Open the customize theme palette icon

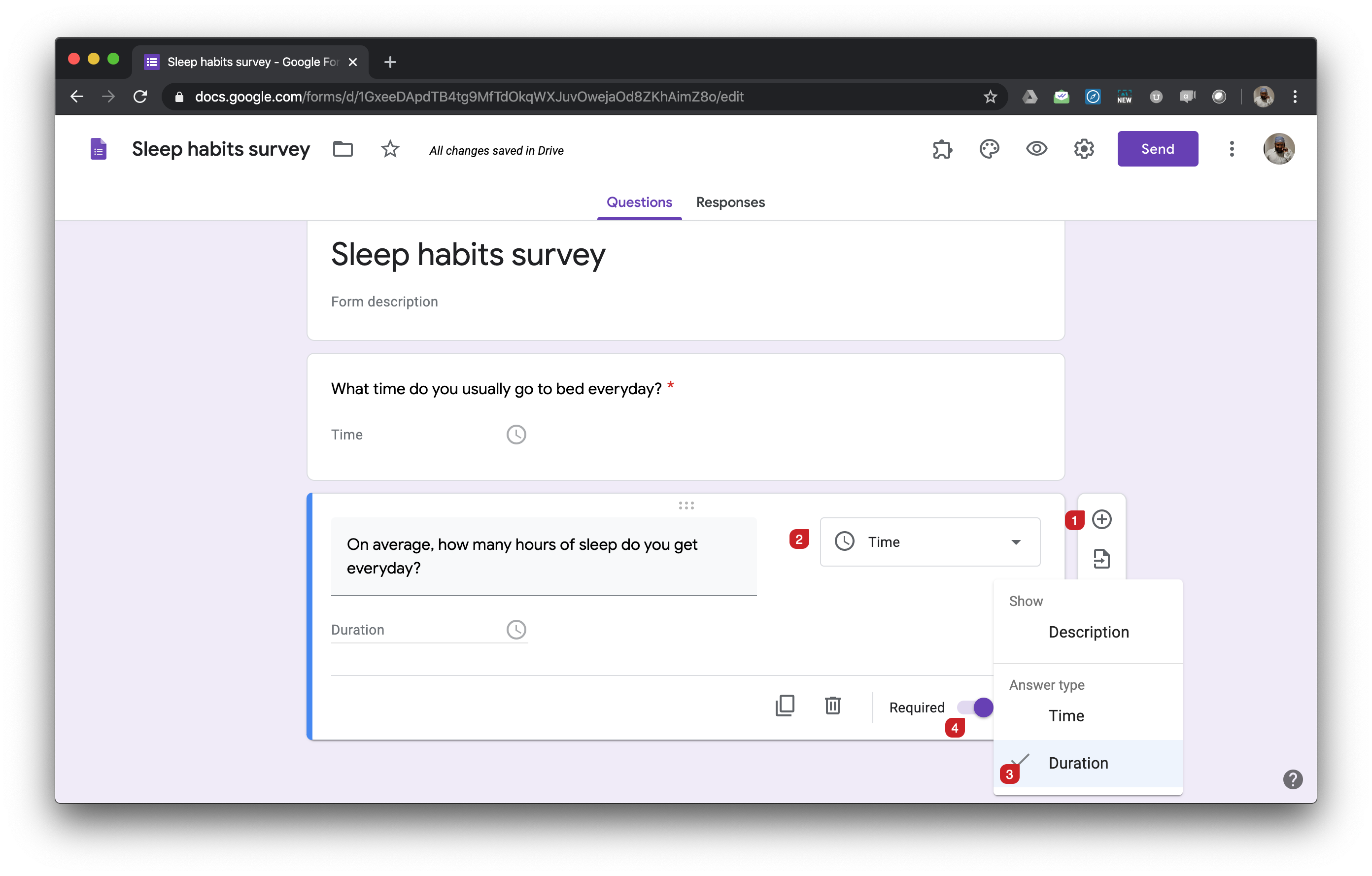(x=989, y=149)
